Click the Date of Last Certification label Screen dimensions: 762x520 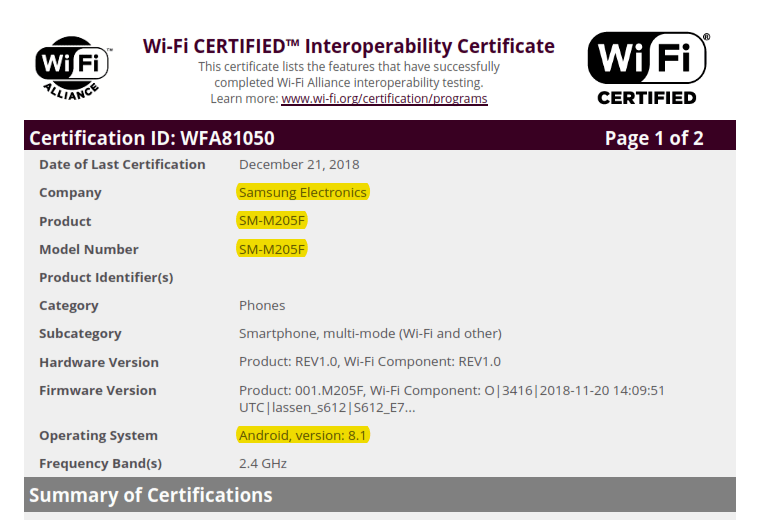pyautogui.click(x=122, y=164)
